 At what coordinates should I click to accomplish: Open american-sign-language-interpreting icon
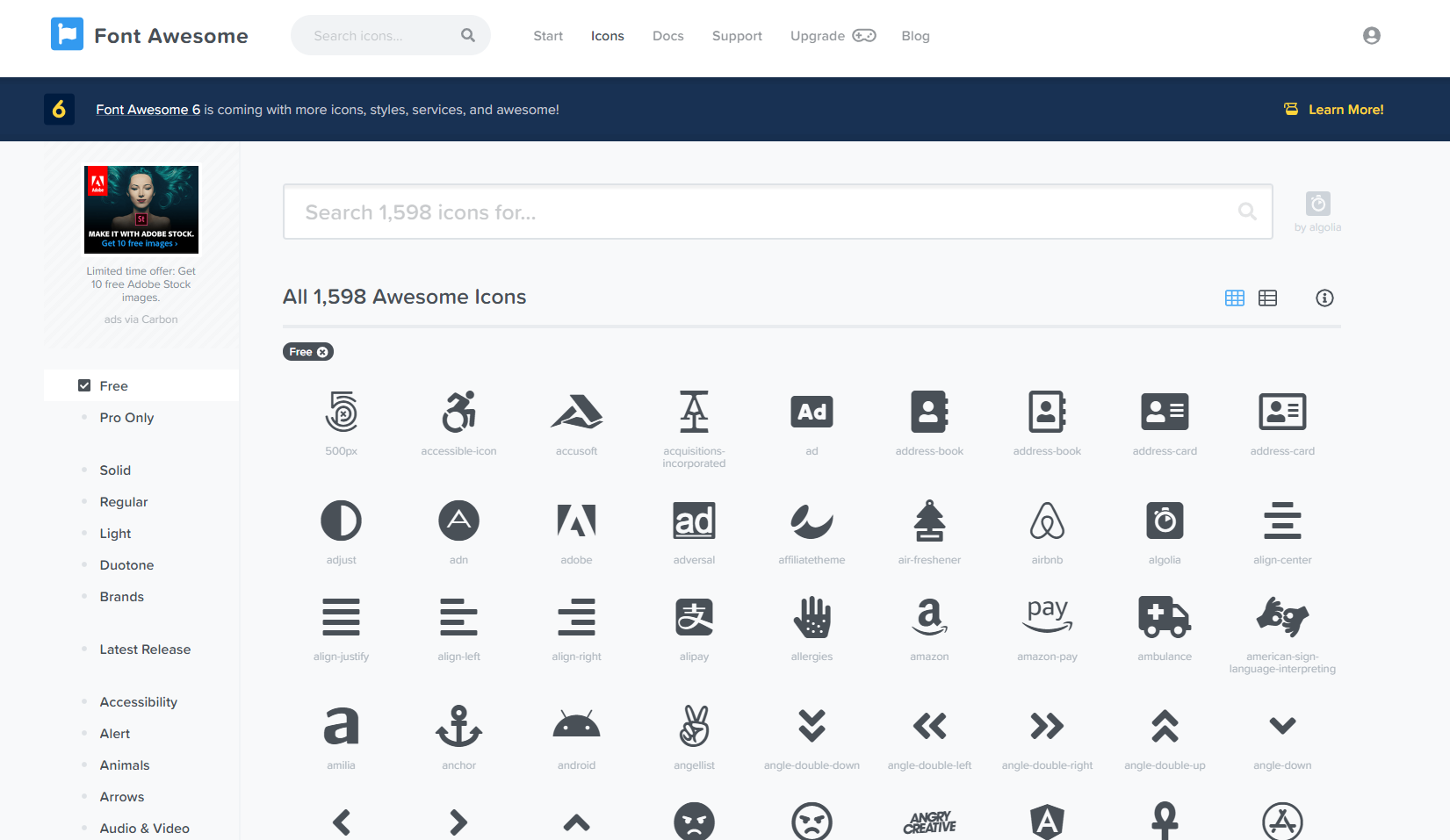click(1282, 617)
